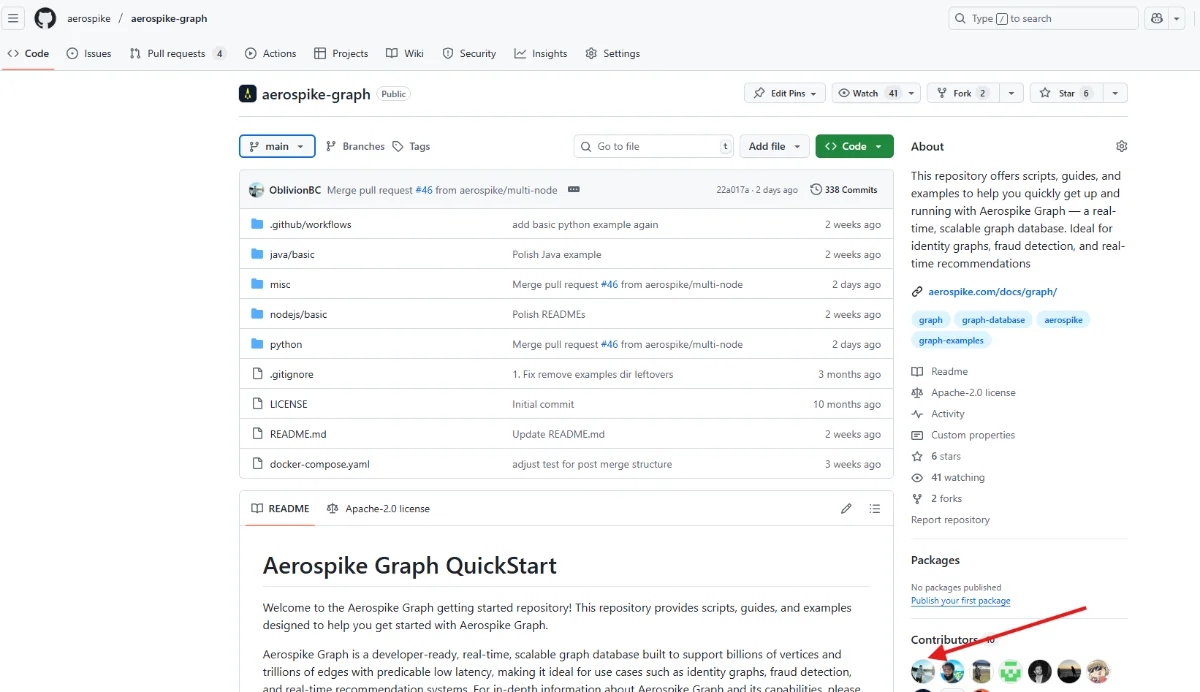Open Publish your first package link
This screenshot has width=1200, height=692.
[x=960, y=601]
